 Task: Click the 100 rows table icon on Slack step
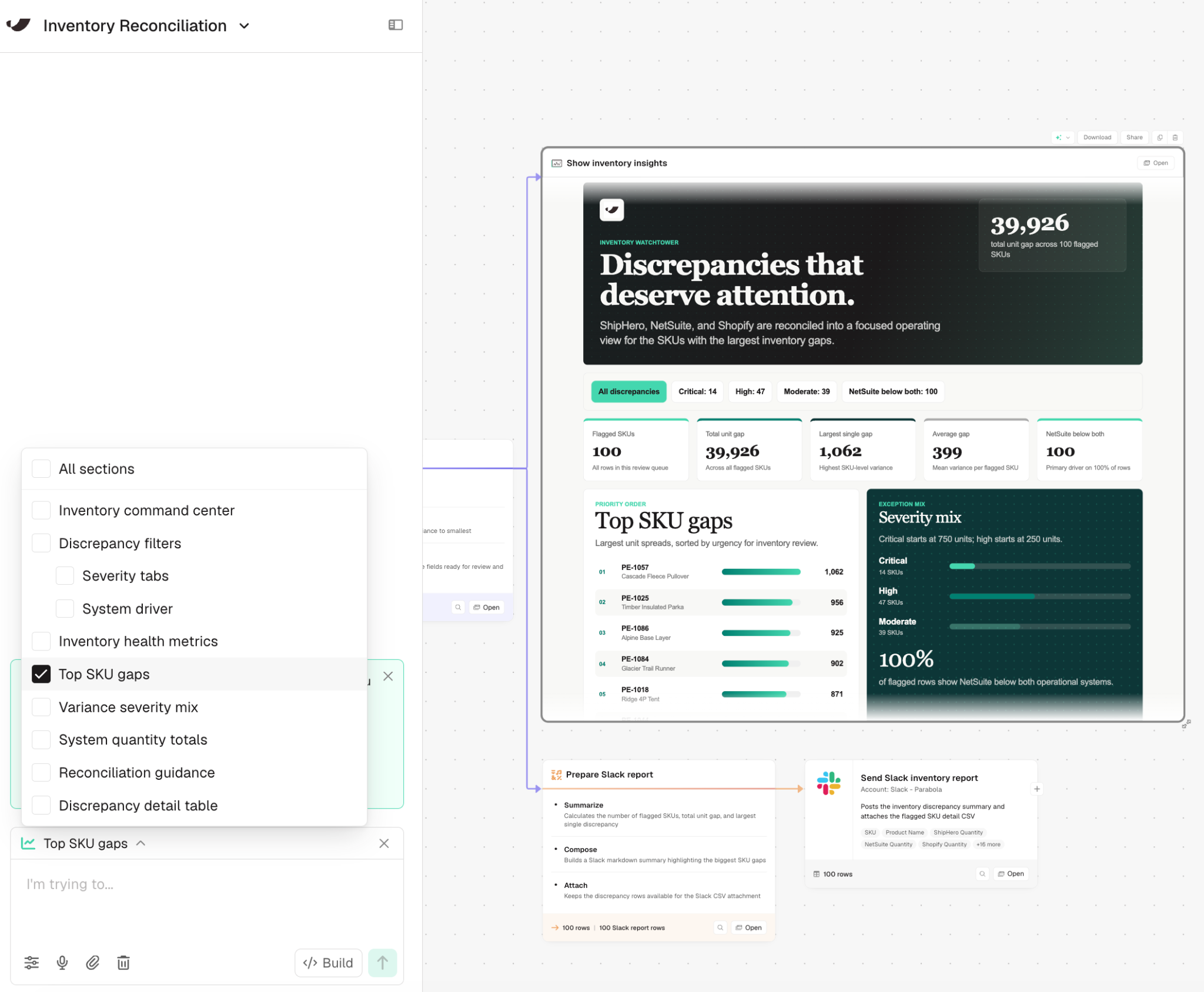click(817, 874)
